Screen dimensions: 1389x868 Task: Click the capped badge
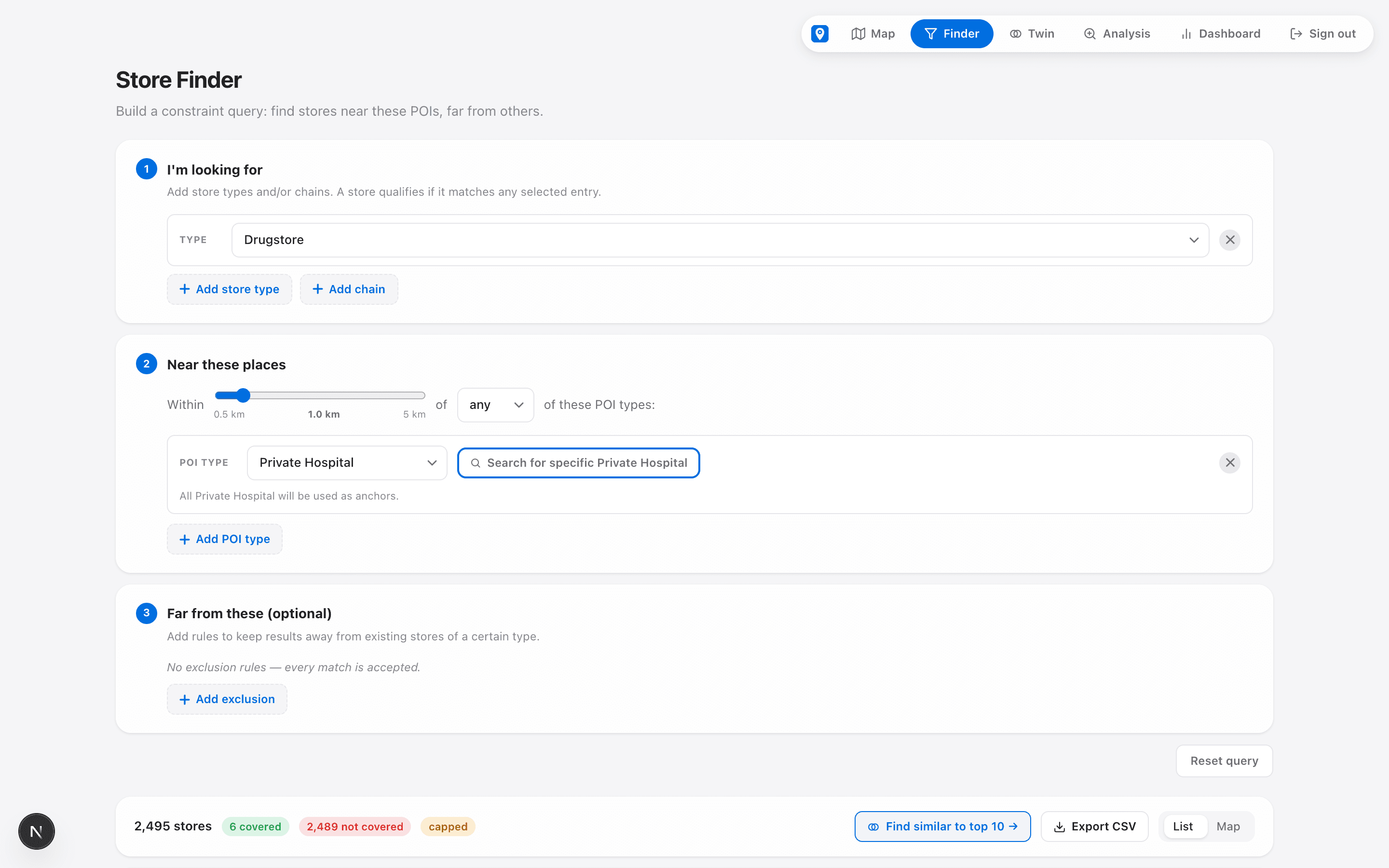pyautogui.click(x=448, y=827)
